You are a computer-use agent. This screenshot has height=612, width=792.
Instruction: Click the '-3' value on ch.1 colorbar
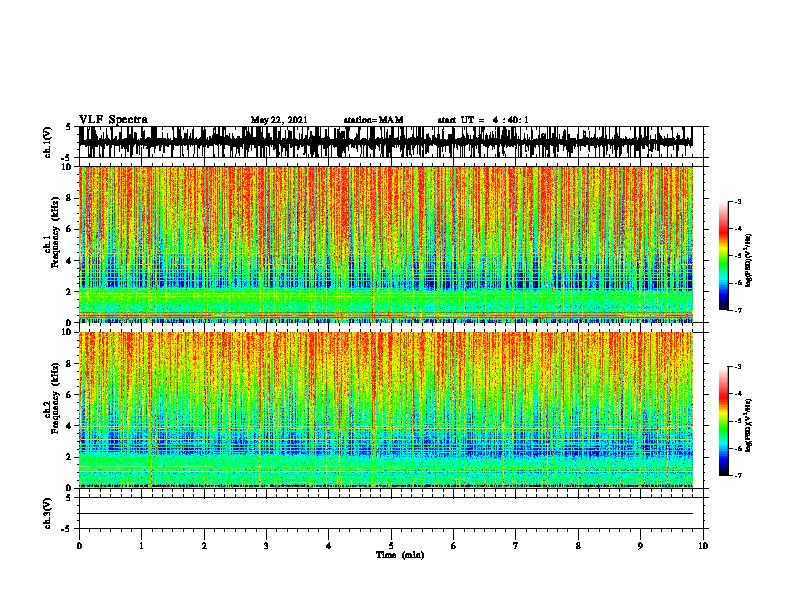pyautogui.click(x=737, y=201)
